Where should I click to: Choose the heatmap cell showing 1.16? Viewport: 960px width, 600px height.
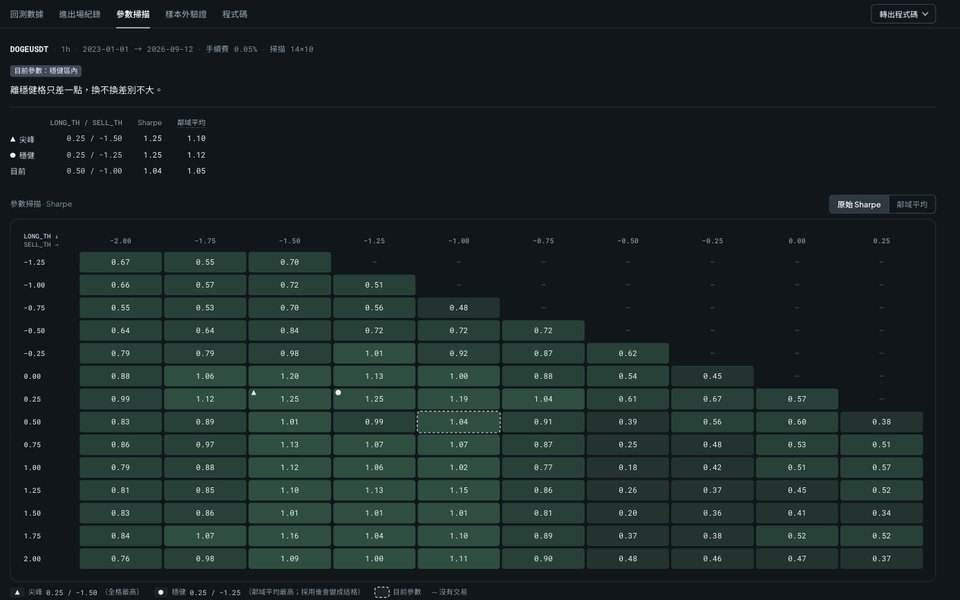pos(290,536)
